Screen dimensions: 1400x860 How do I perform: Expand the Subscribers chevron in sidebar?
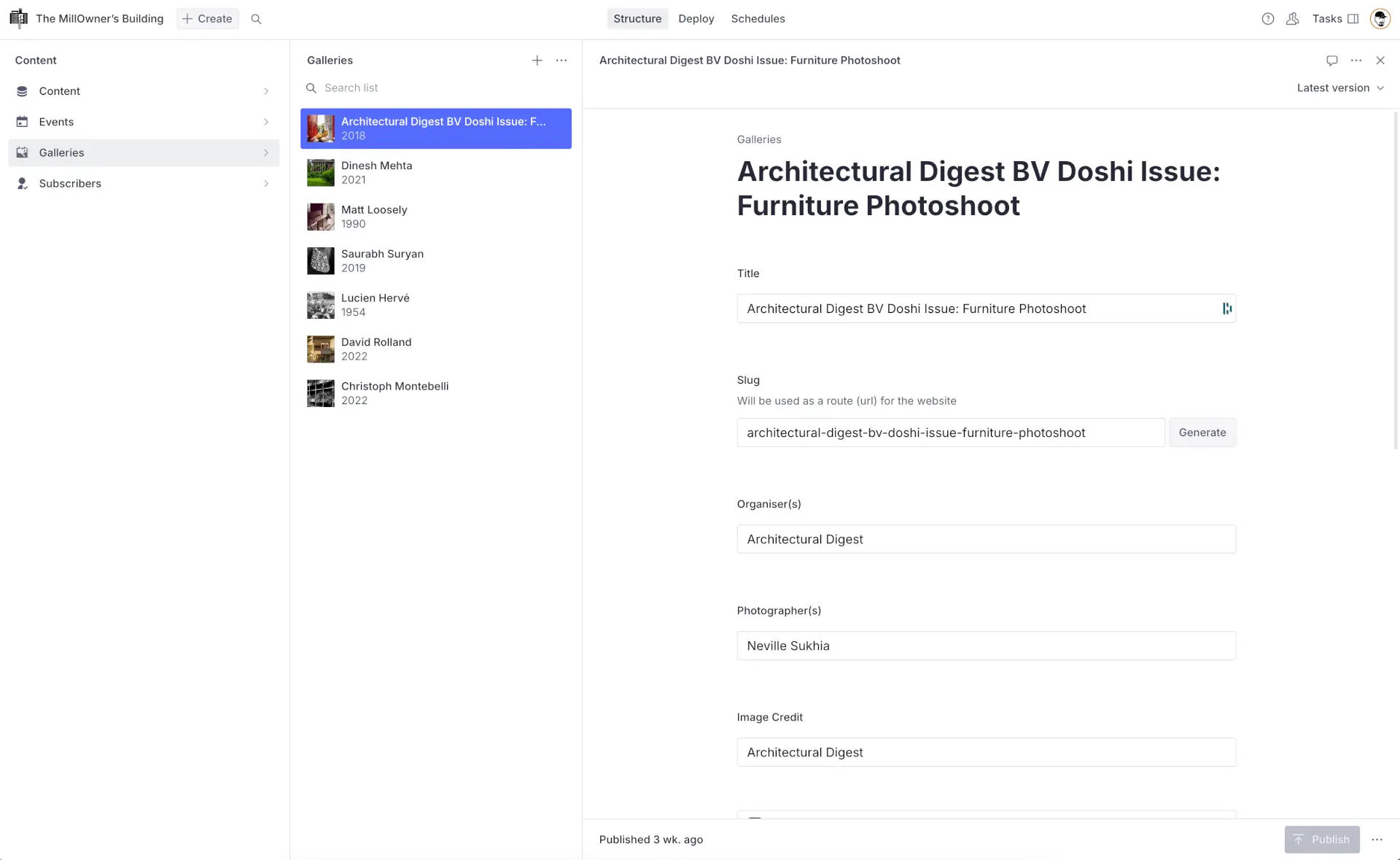(x=266, y=184)
